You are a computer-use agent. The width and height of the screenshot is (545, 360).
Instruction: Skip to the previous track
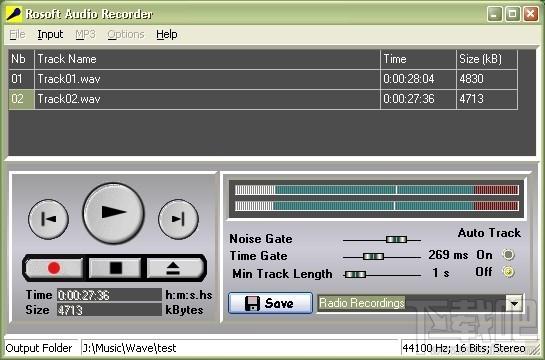point(48,219)
